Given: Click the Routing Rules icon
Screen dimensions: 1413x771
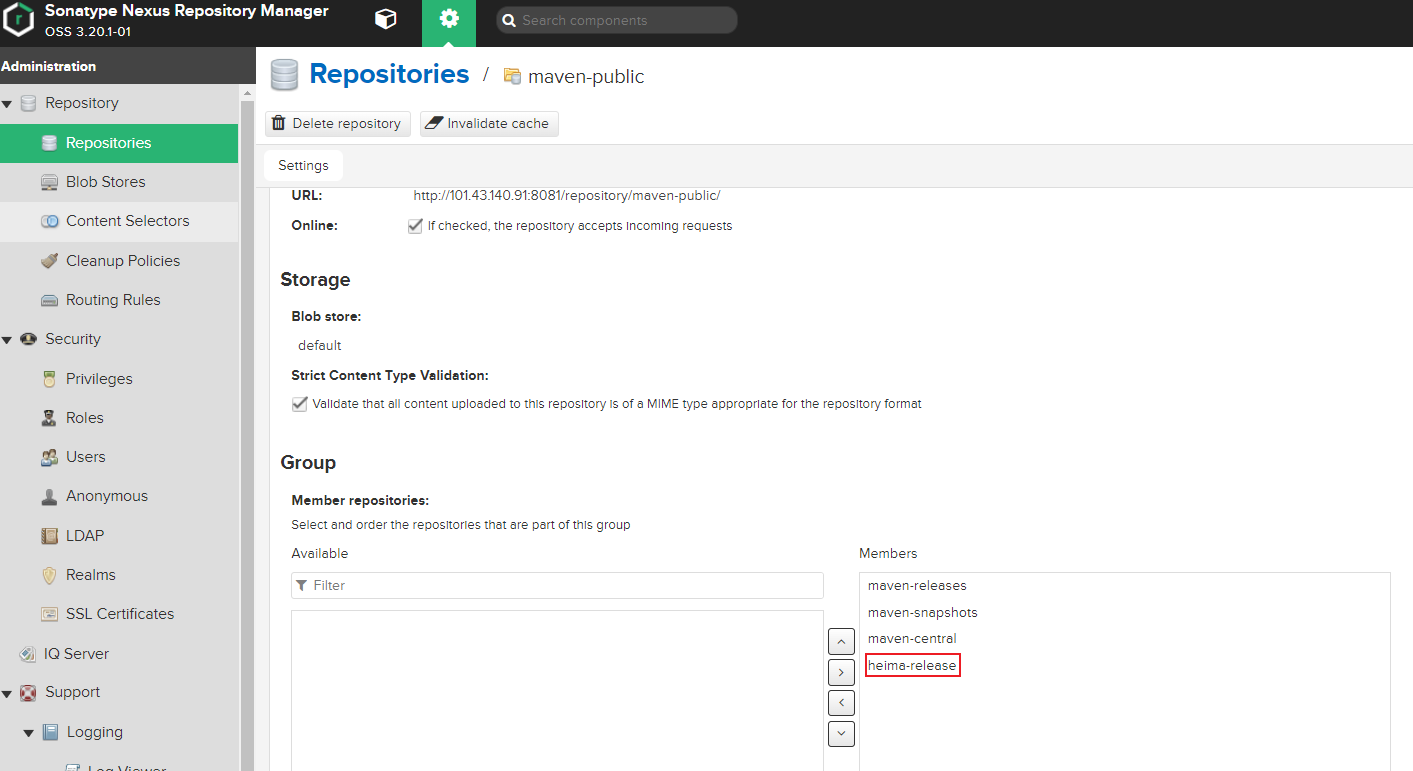Looking at the screenshot, I should pyautogui.click(x=49, y=300).
